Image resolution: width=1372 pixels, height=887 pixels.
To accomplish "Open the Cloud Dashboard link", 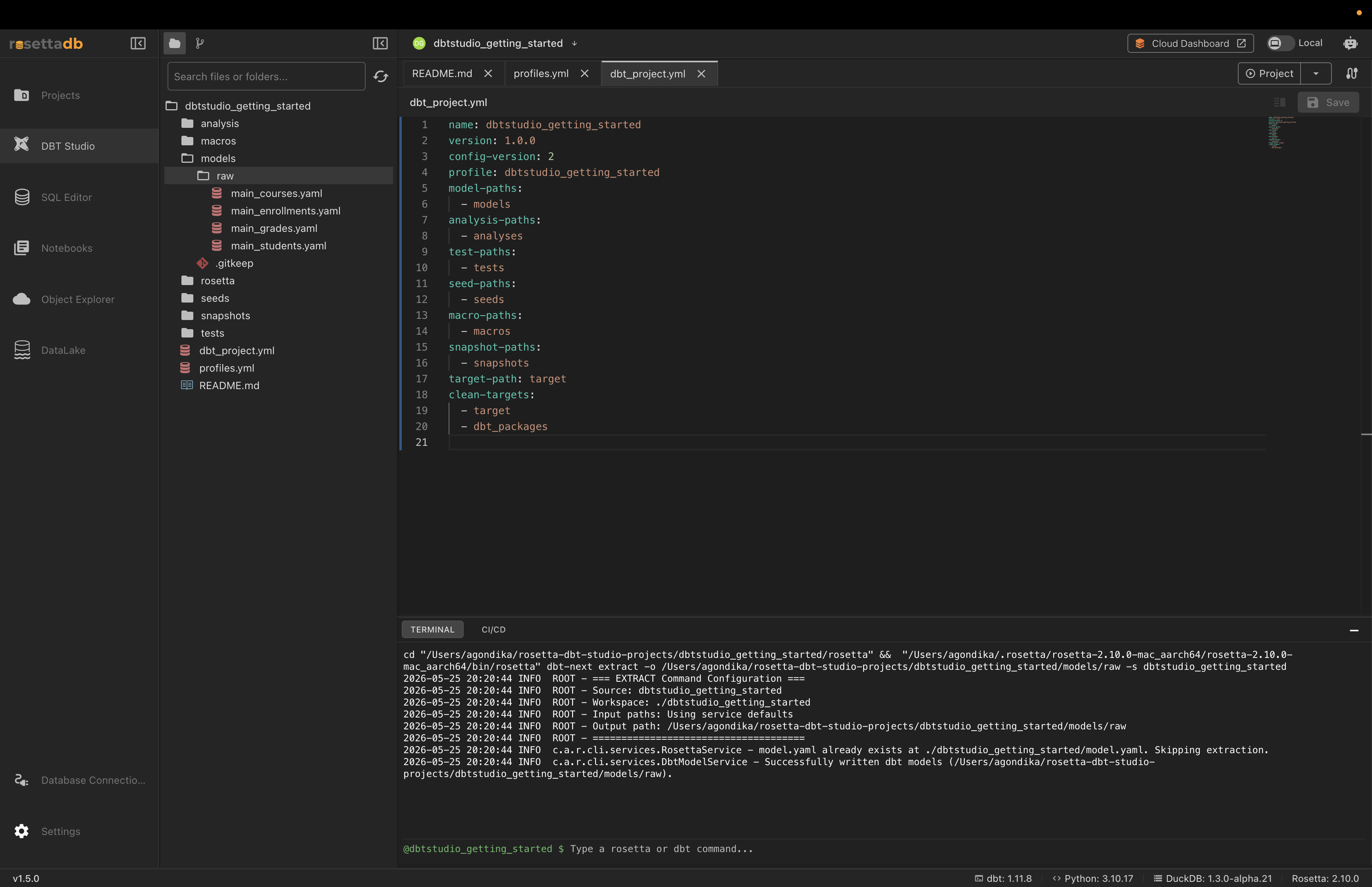I will coord(1190,43).
